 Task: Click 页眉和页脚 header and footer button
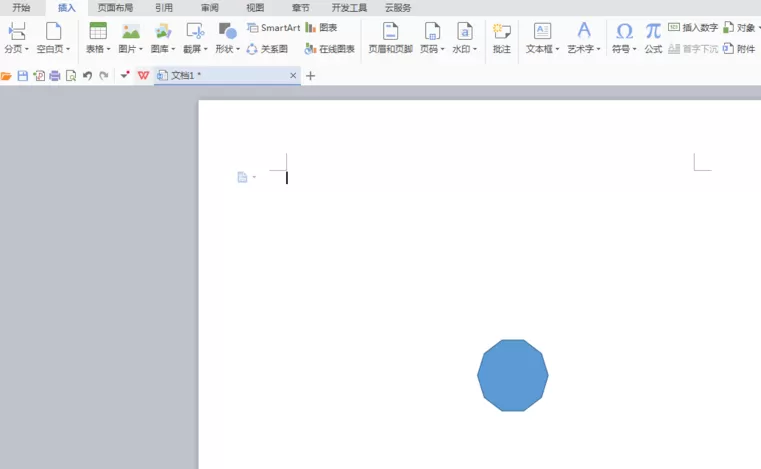[x=390, y=38]
